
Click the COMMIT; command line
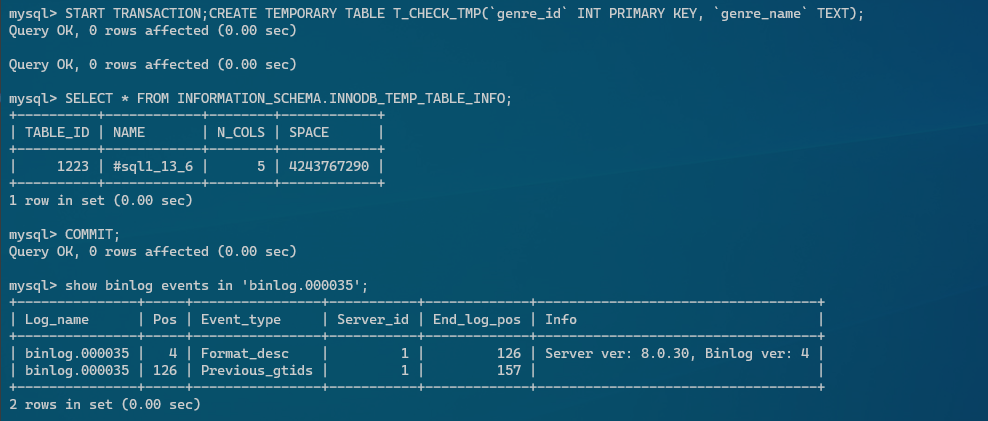(x=92, y=234)
